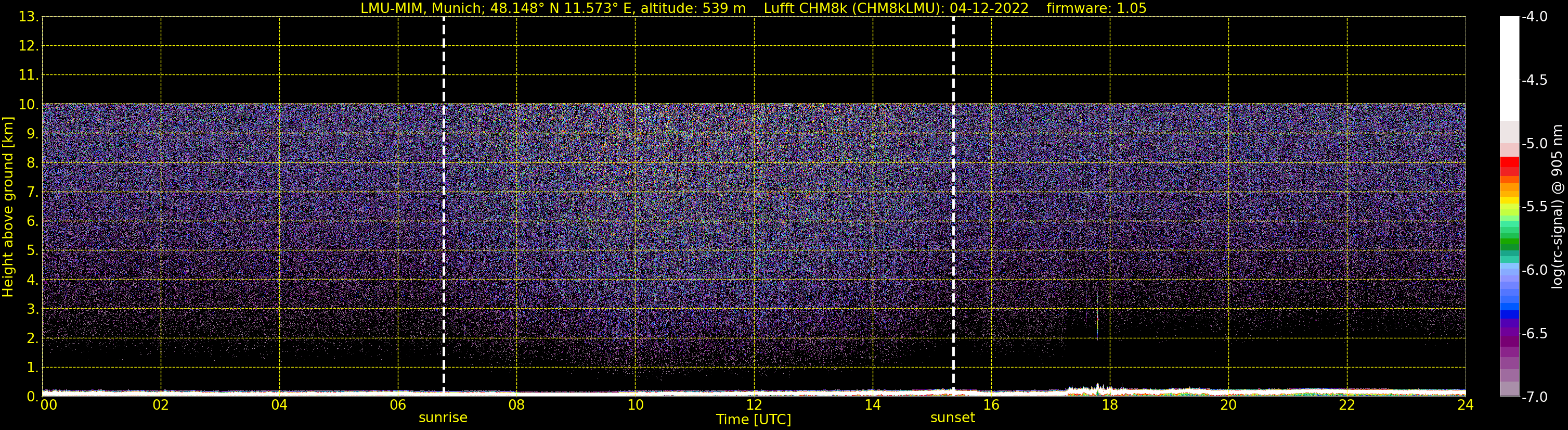Click the "14" hour label on the time axis
This screenshot has height=430, width=1568.
click(x=873, y=405)
